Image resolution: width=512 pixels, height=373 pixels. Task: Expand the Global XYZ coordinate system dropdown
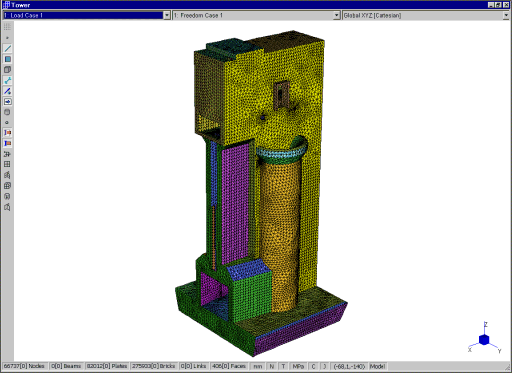click(x=506, y=15)
